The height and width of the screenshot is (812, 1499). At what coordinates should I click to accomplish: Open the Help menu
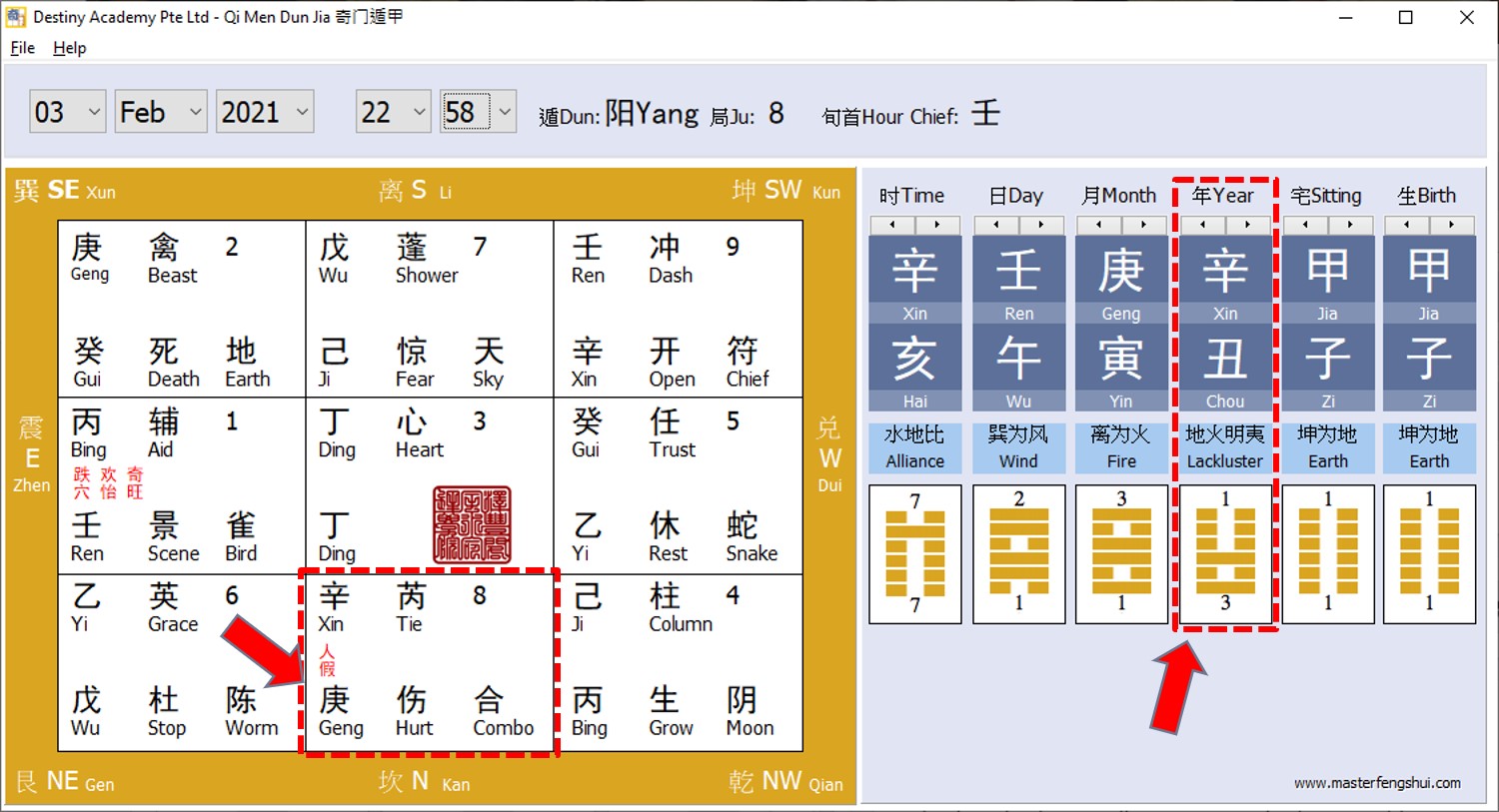point(70,48)
